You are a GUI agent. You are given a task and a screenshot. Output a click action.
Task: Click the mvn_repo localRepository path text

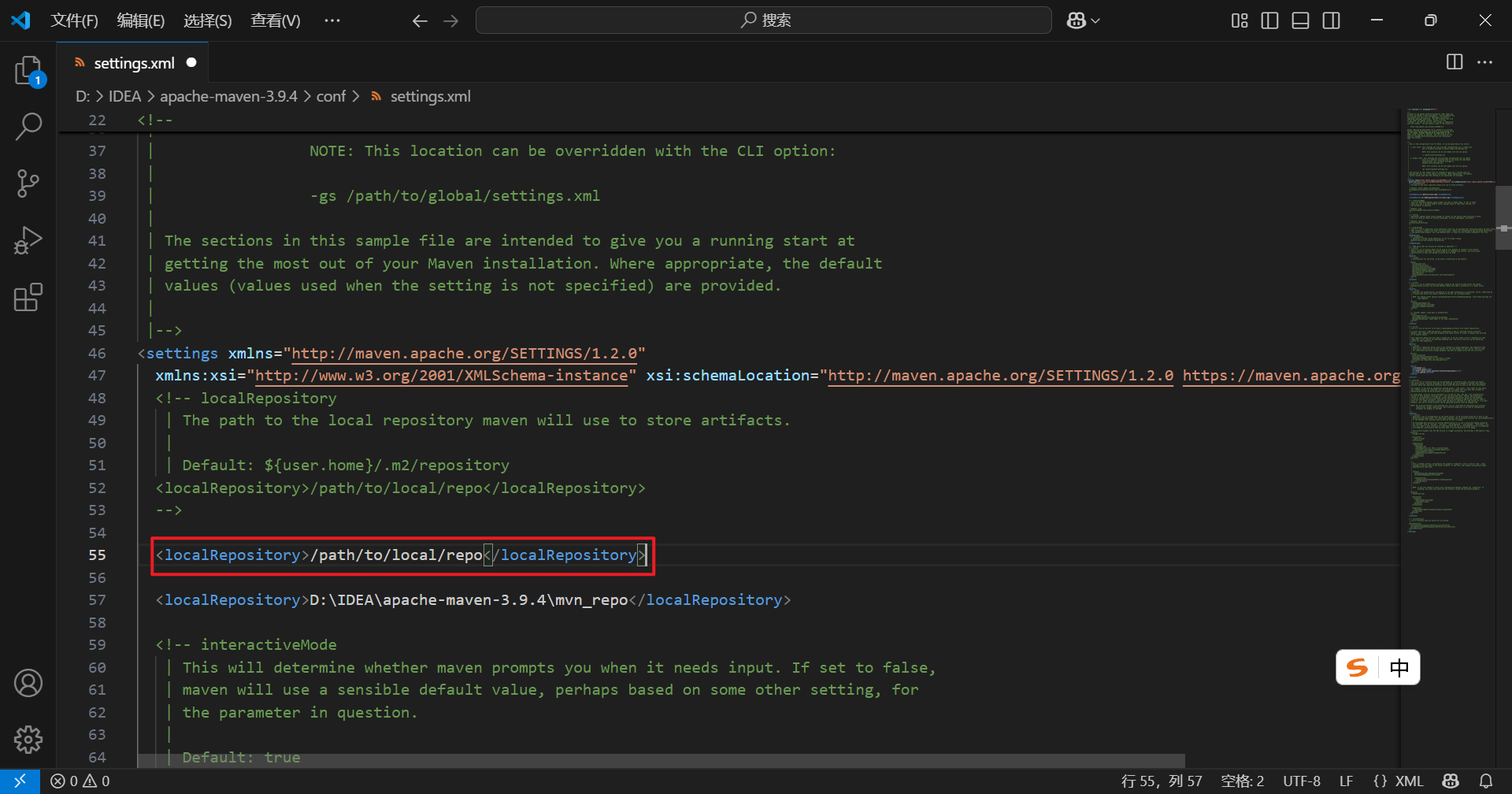[x=469, y=600]
